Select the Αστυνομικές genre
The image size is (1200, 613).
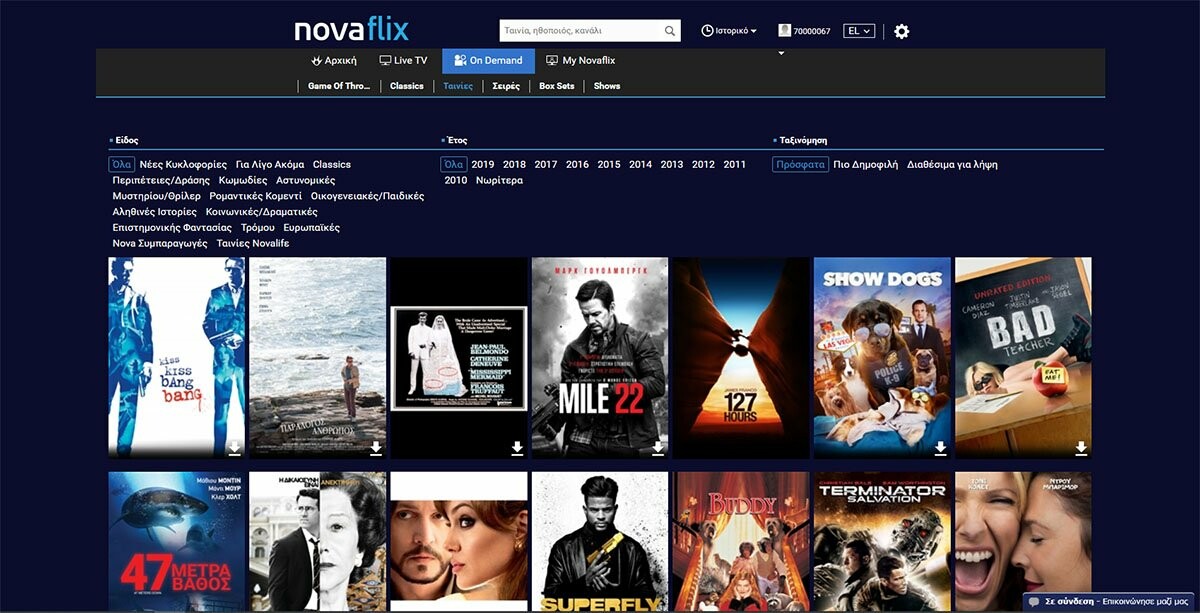pyautogui.click(x=306, y=180)
